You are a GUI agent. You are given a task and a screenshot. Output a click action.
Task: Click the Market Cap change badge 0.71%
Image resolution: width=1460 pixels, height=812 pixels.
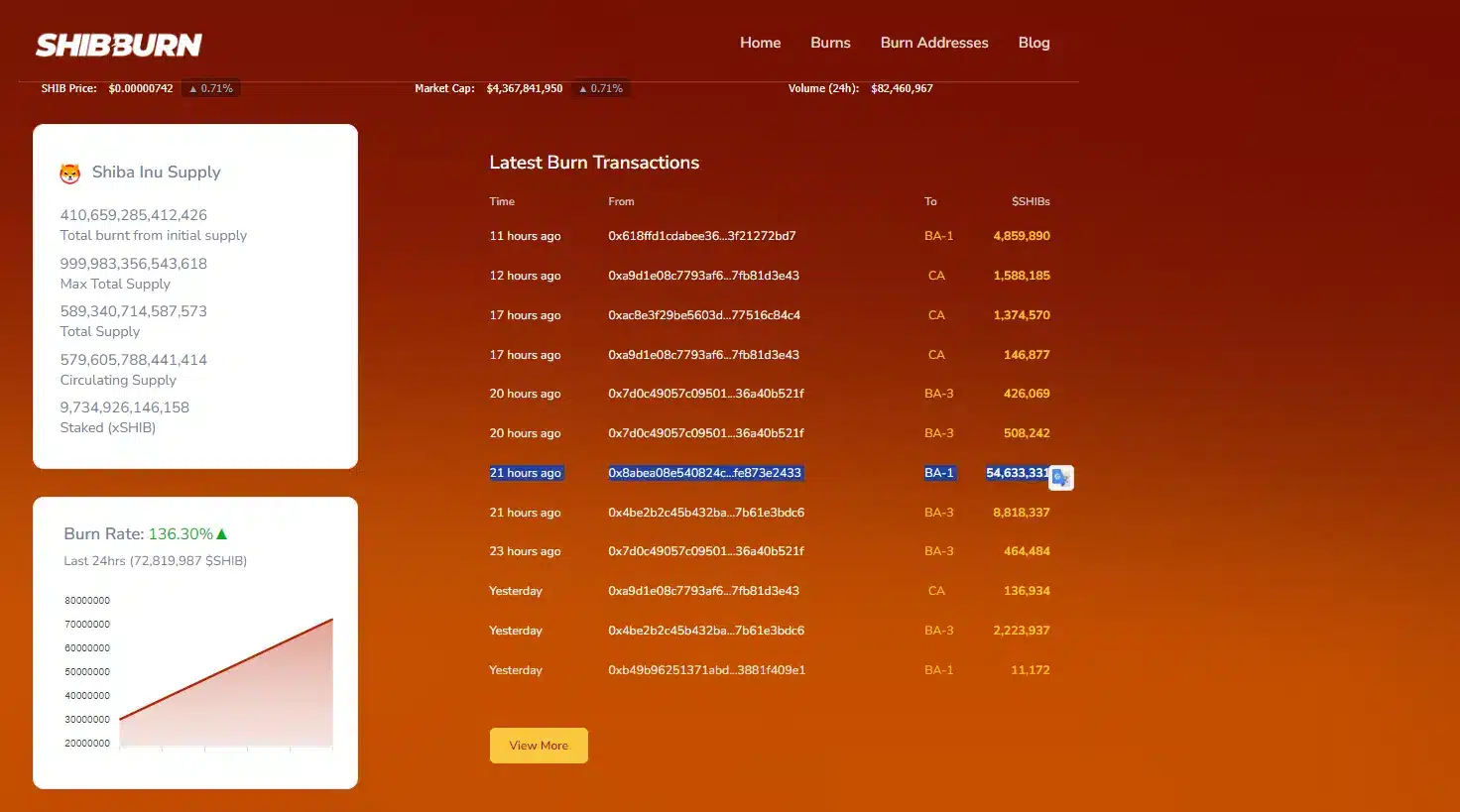click(601, 88)
